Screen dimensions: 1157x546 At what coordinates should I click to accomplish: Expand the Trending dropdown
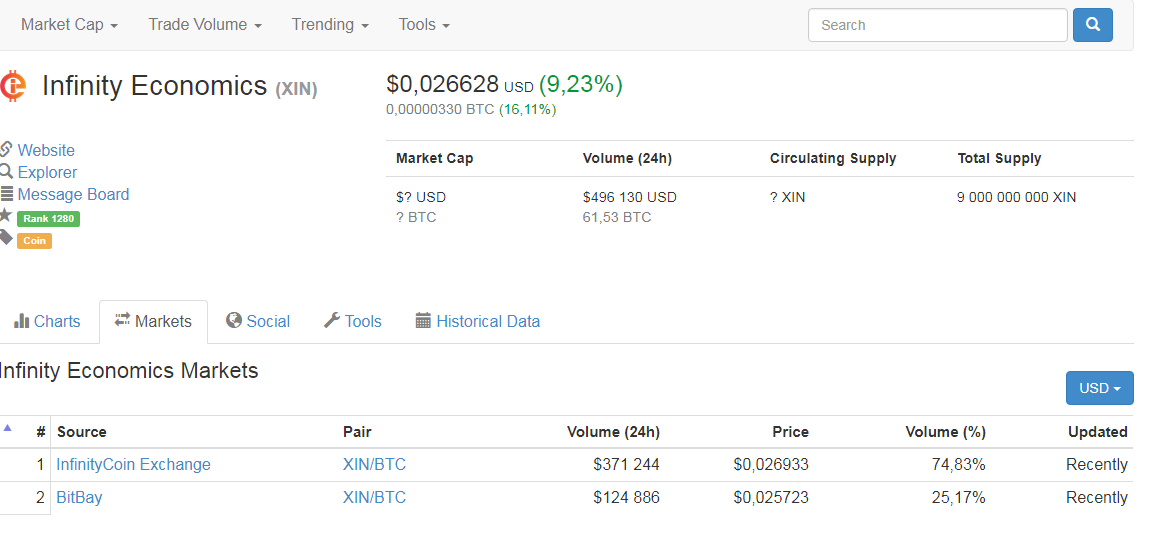point(330,25)
